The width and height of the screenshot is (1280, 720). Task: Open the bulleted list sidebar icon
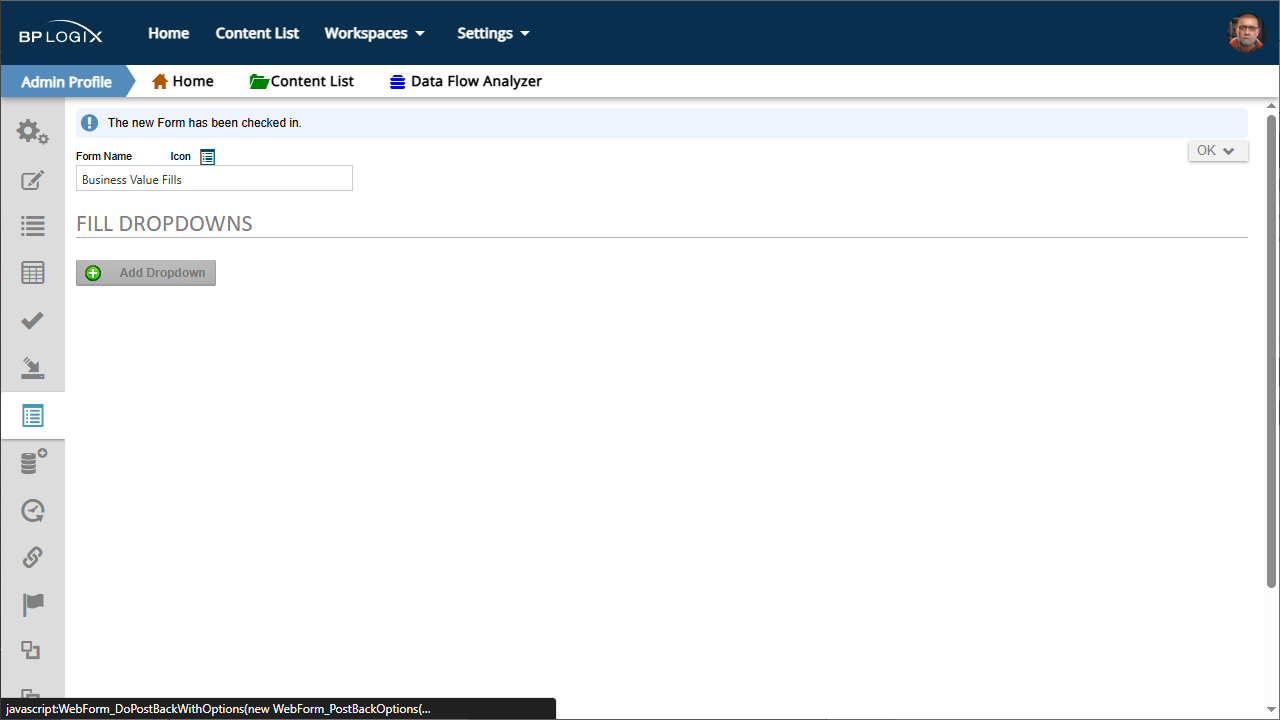pos(32,227)
